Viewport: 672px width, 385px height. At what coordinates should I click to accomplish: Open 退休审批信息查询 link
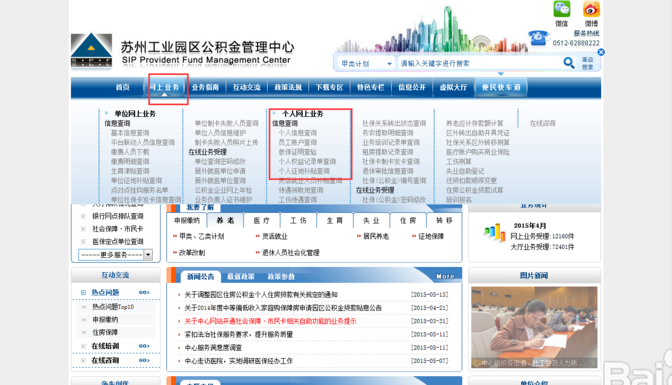coord(388,171)
